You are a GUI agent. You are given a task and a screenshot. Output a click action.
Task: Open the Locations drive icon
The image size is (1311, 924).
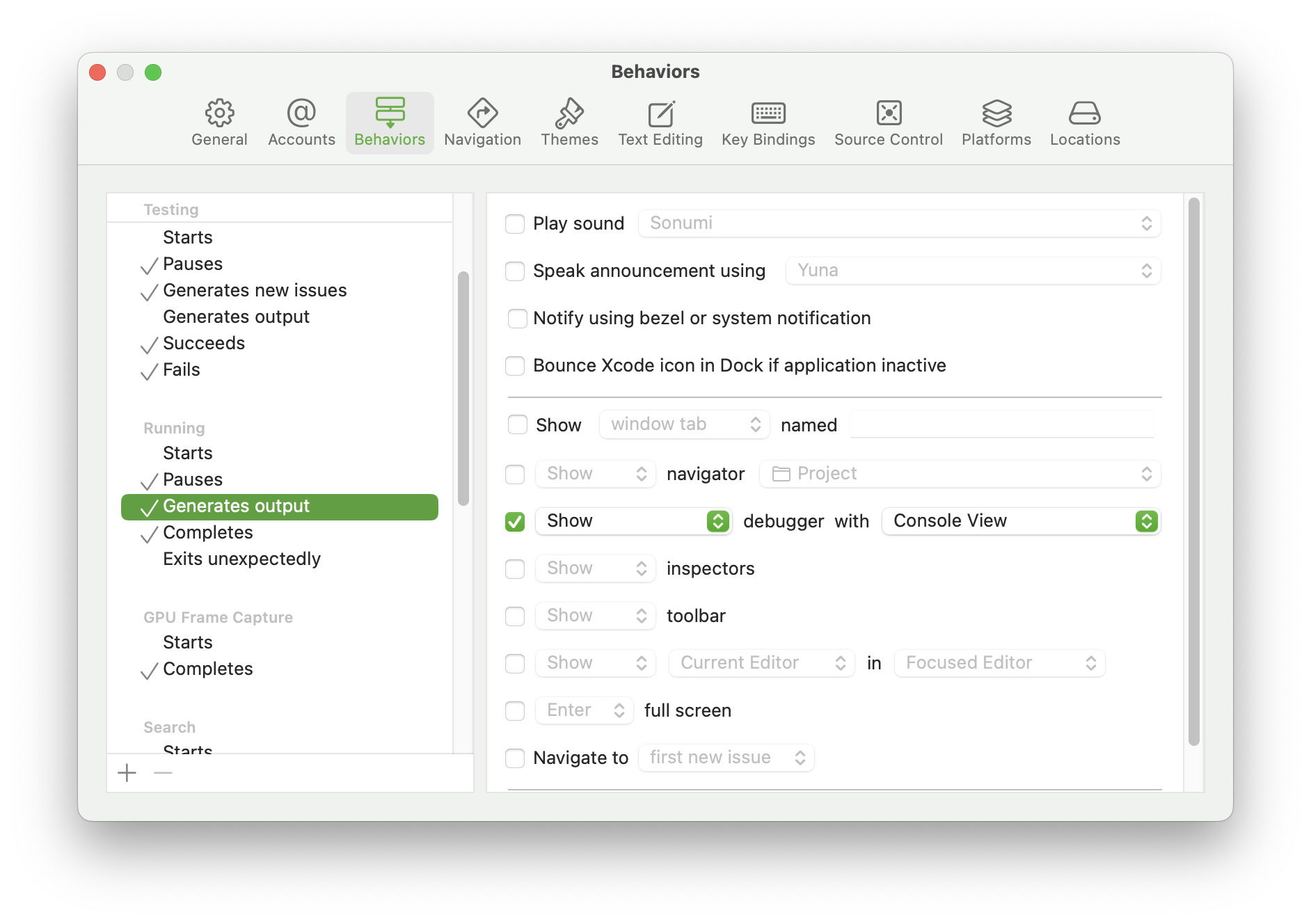coord(1085,113)
